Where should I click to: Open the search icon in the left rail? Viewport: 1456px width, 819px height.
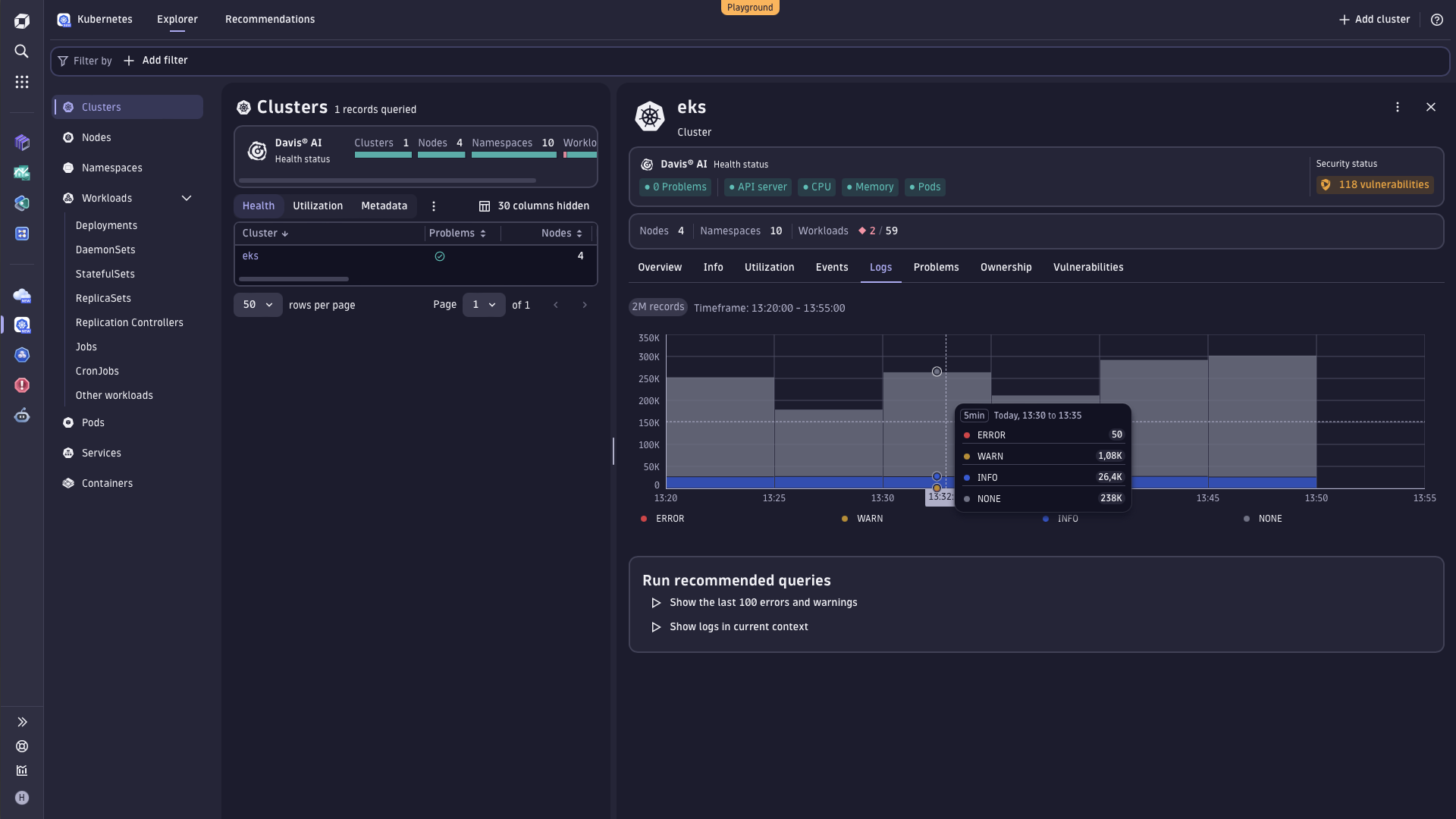click(x=21, y=51)
